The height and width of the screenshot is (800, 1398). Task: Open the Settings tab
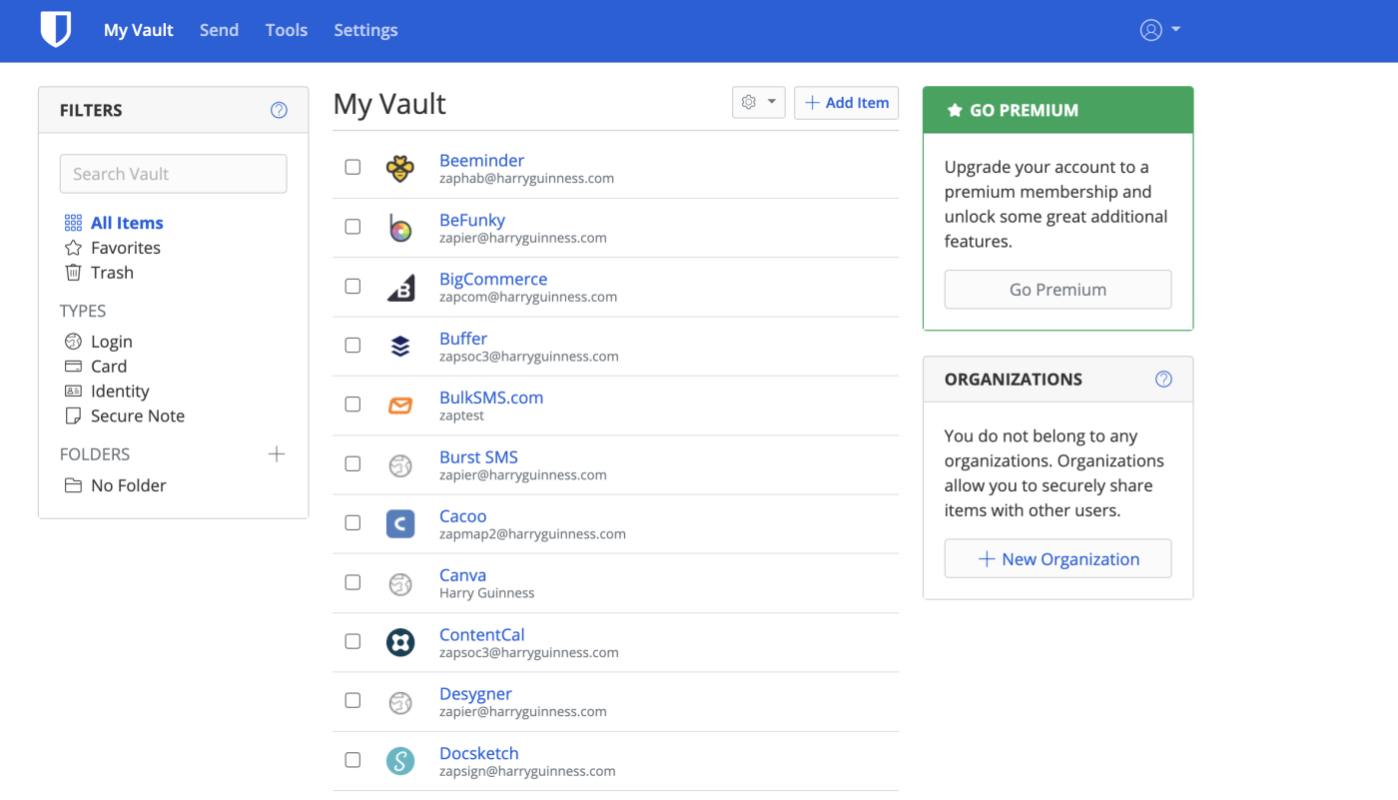click(x=366, y=30)
